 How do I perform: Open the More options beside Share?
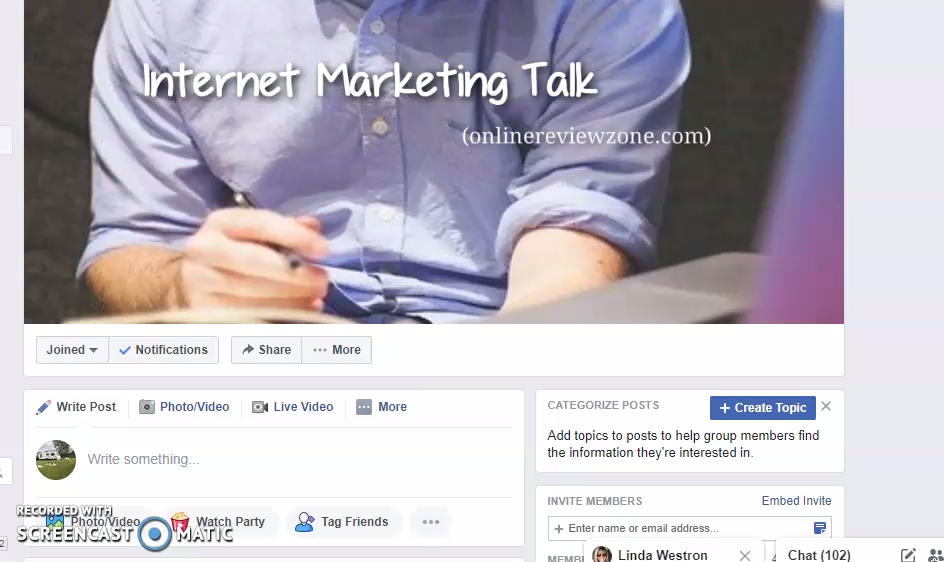point(337,350)
